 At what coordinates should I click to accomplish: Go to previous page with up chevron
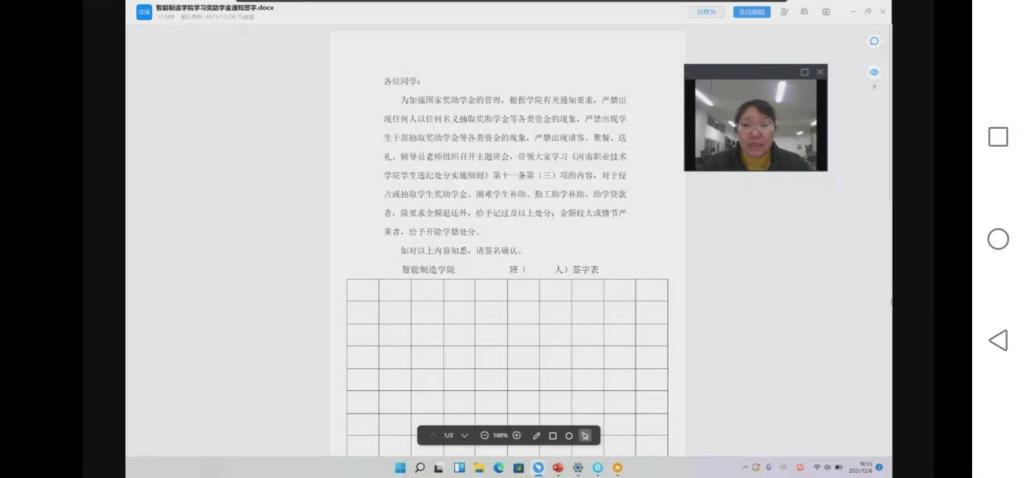433,436
